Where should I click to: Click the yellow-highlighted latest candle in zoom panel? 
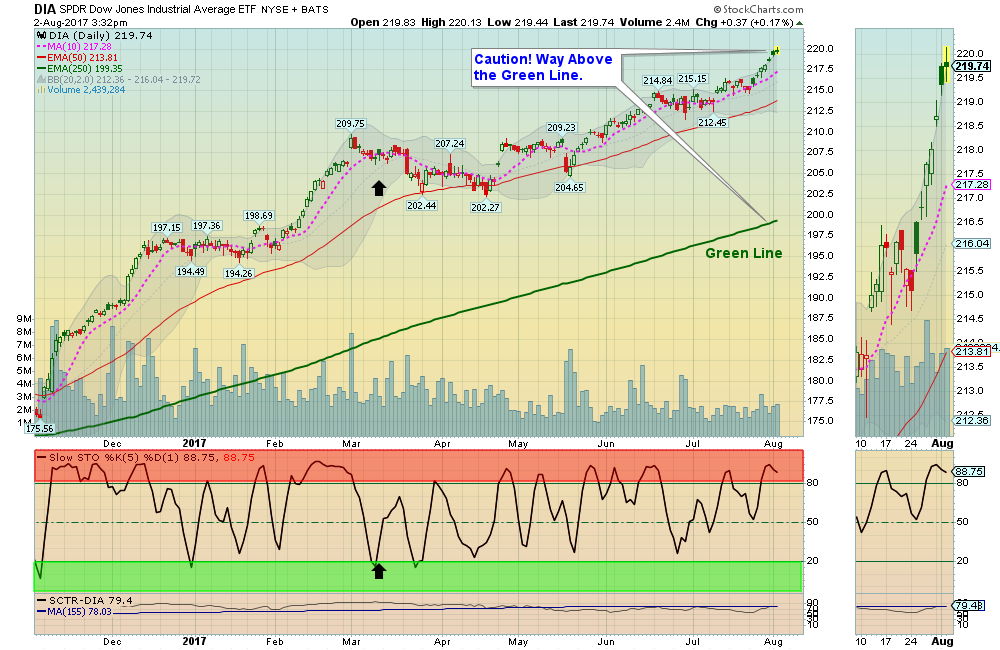pos(946,65)
